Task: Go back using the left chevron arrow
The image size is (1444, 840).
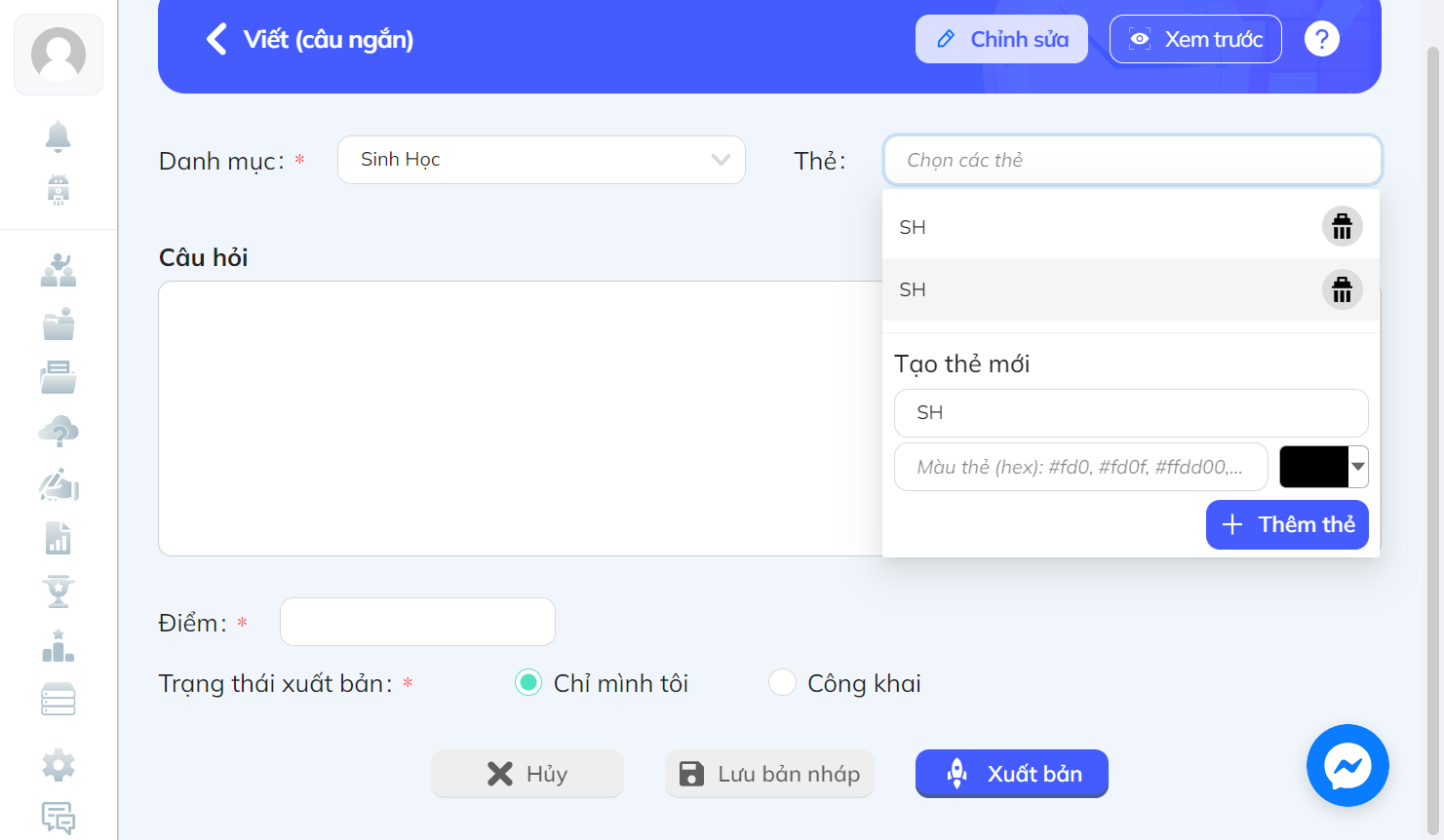Action: 216,39
